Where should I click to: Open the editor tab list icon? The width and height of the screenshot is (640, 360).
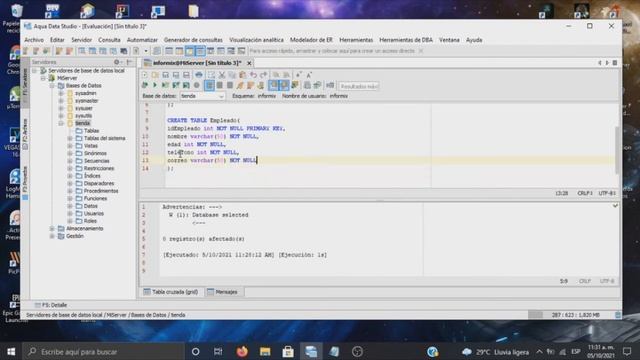point(615,63)
